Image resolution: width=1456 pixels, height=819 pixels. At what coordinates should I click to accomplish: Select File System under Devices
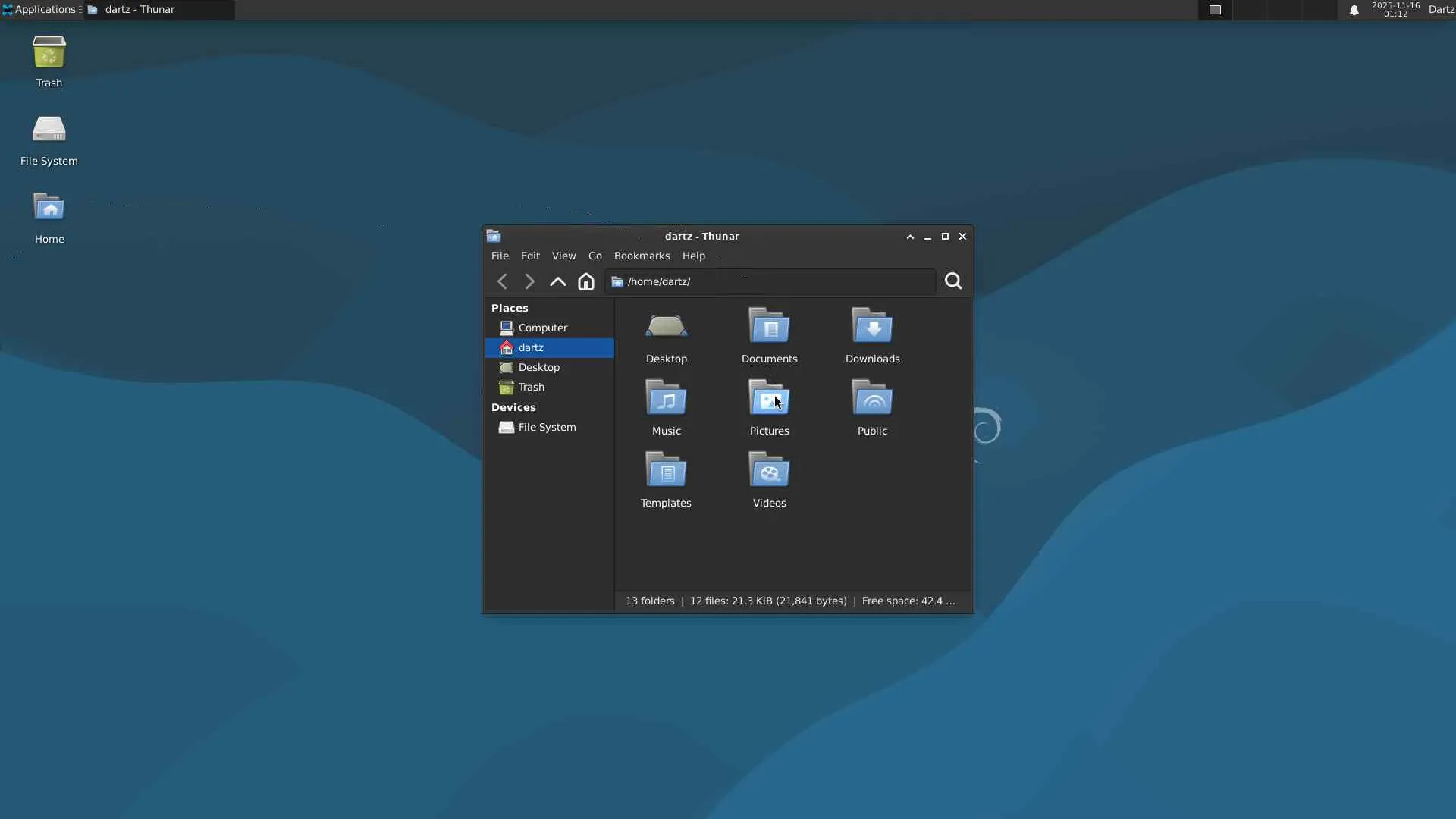pyautogui.click(x=546, y=427)
